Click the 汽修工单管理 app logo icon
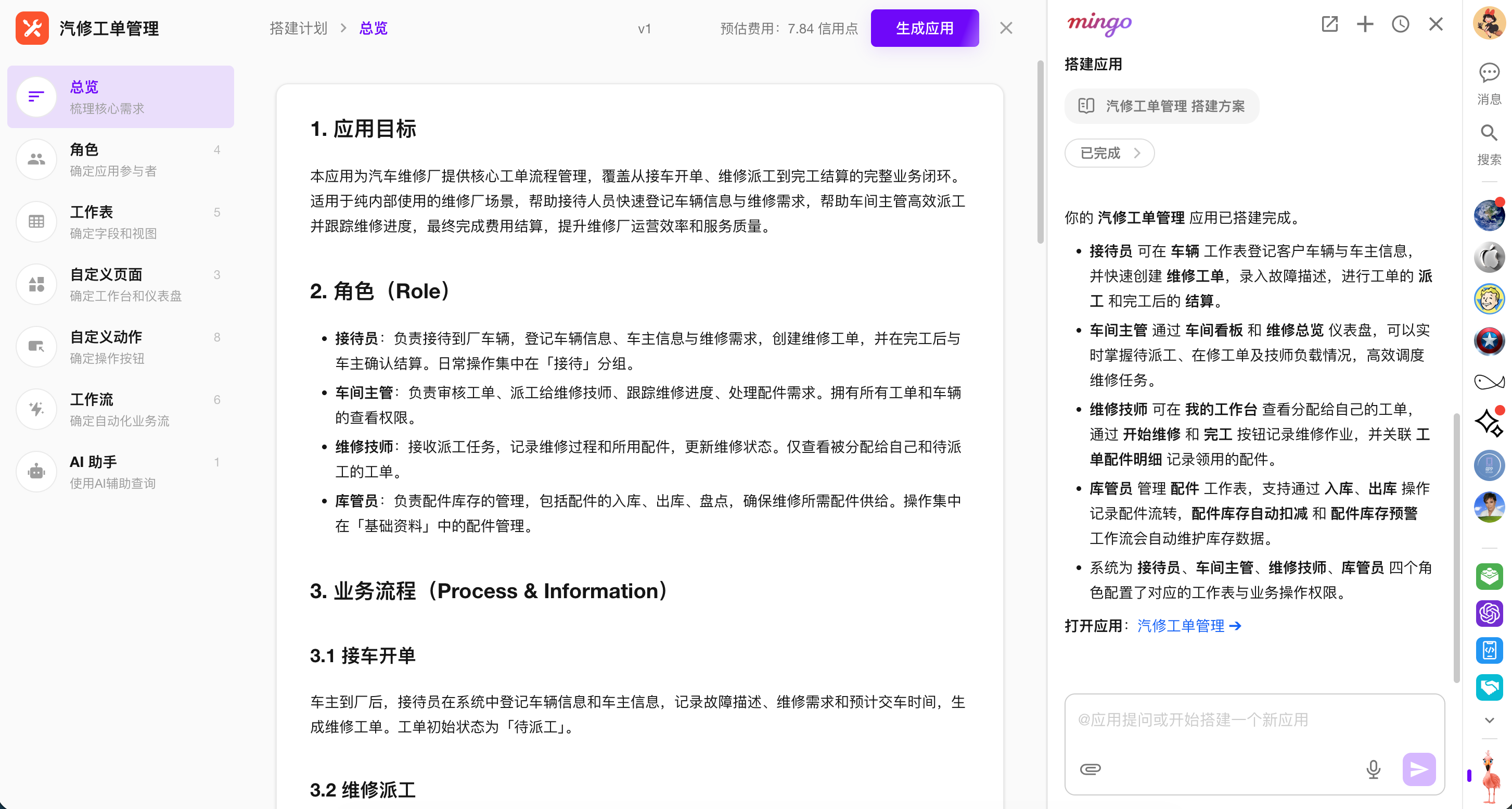The width and height of the screenshot is (1512, 809). point(32,28)
